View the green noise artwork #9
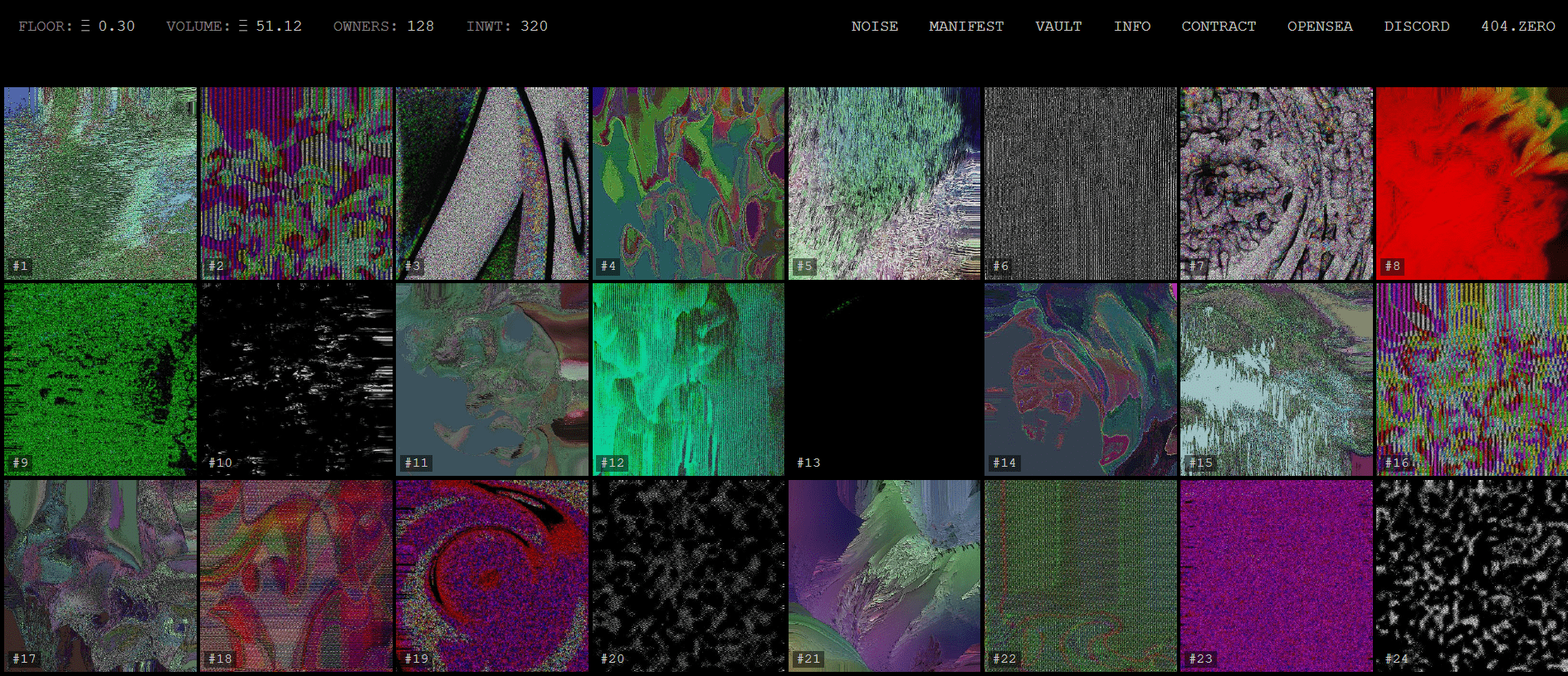This screenshot has width=1568, height=676. point(100,380)
